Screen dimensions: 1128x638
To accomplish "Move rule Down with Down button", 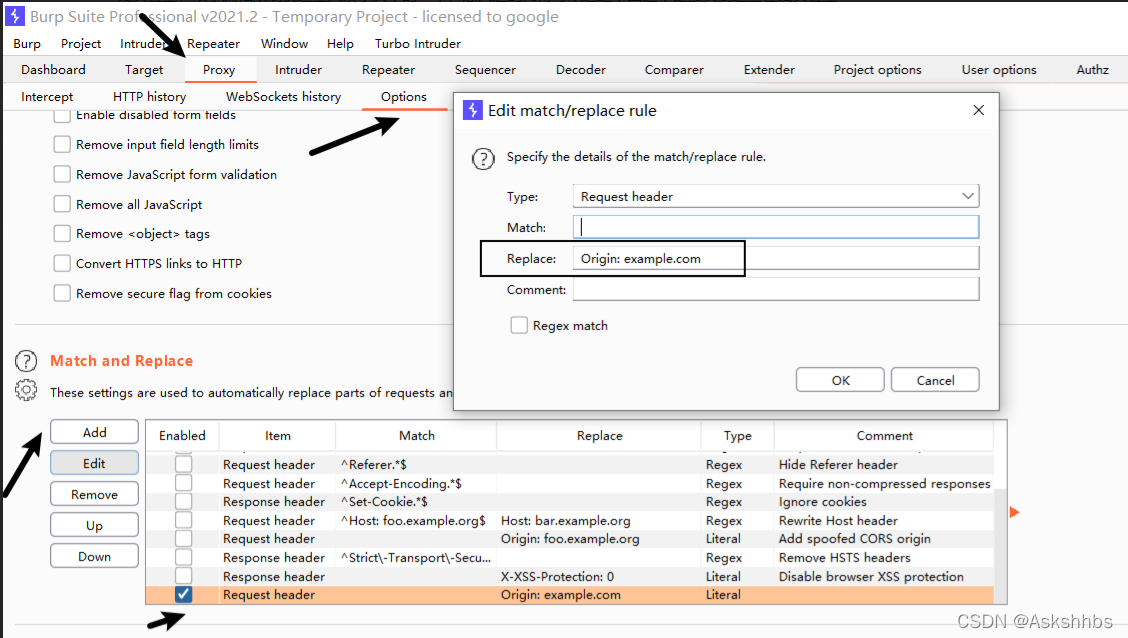I will [94, 556].
